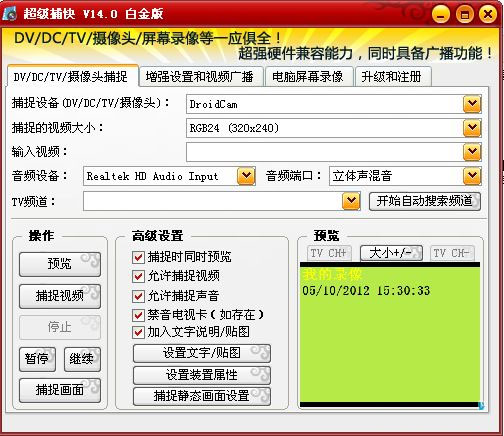Viewport: 504px width, 436px height.
Task: Expand the 捕捉设备 DroidCam dropdown arrow
Action: [x=472, y=104]
